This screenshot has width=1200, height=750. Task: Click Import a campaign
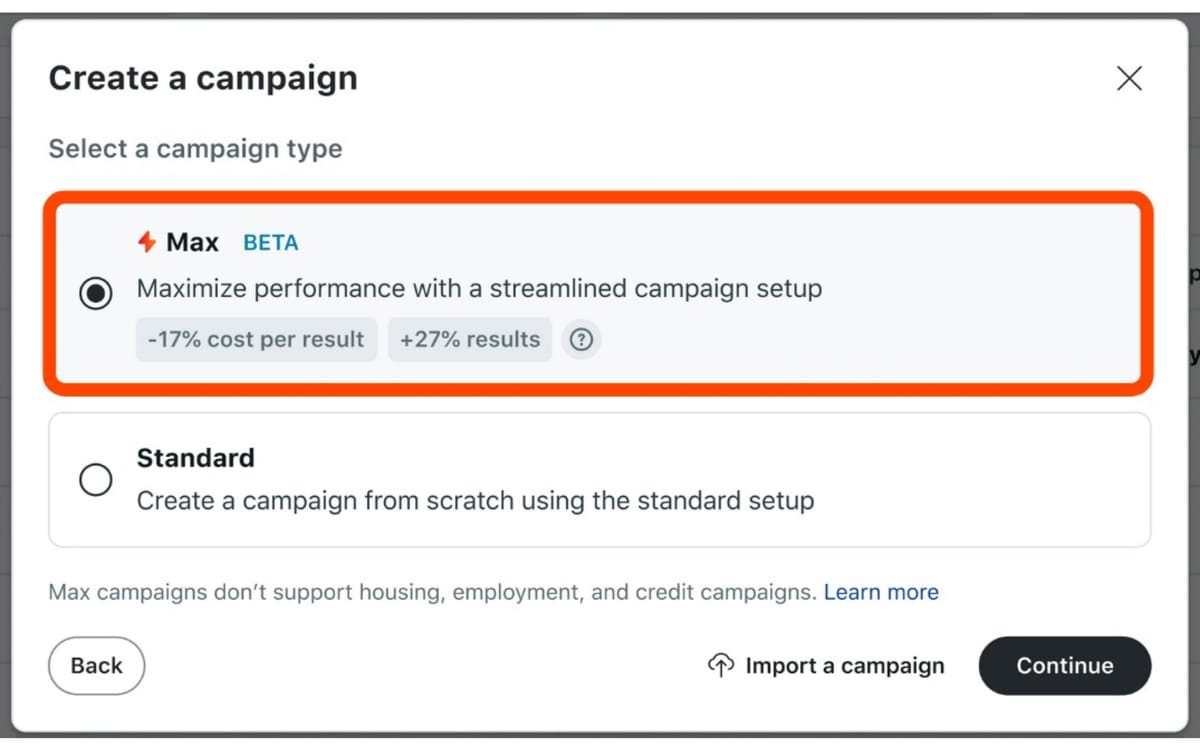(844, 665)
